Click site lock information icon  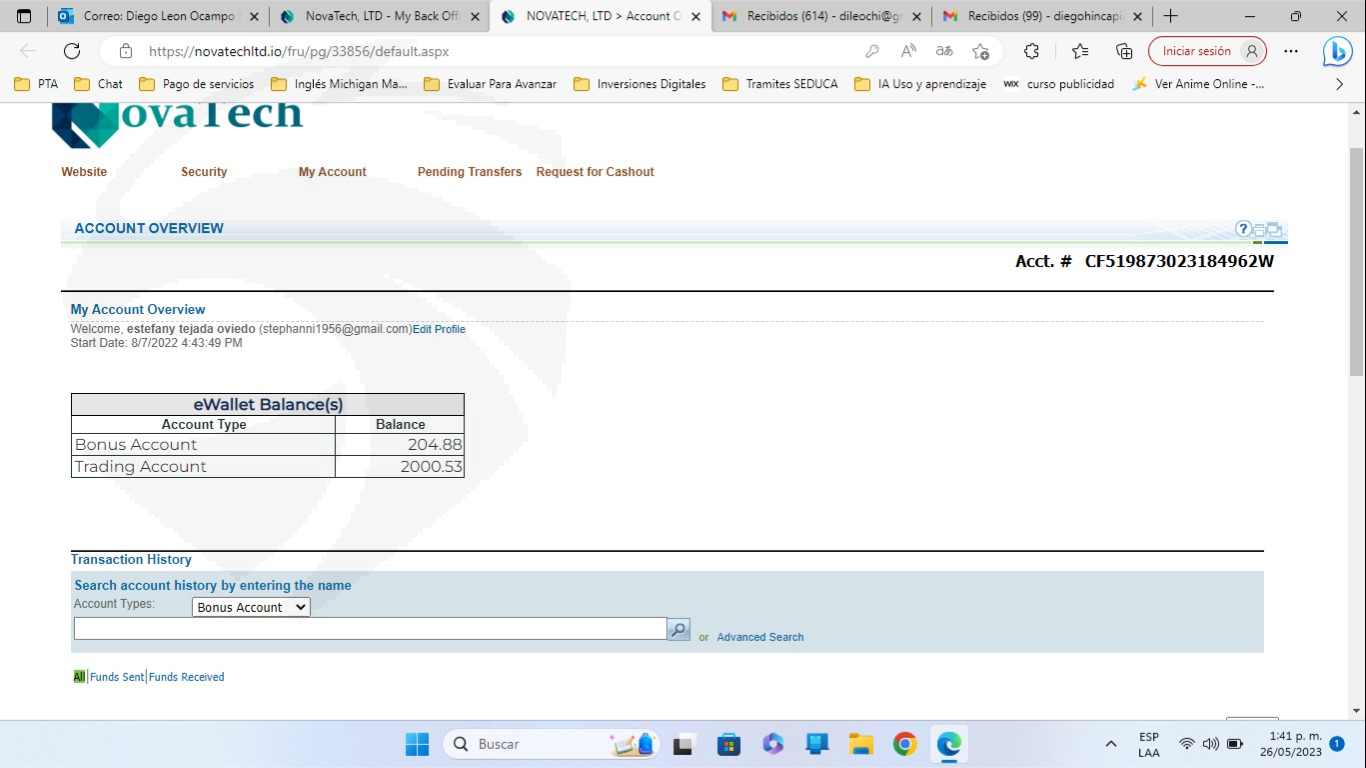[125, 51]
